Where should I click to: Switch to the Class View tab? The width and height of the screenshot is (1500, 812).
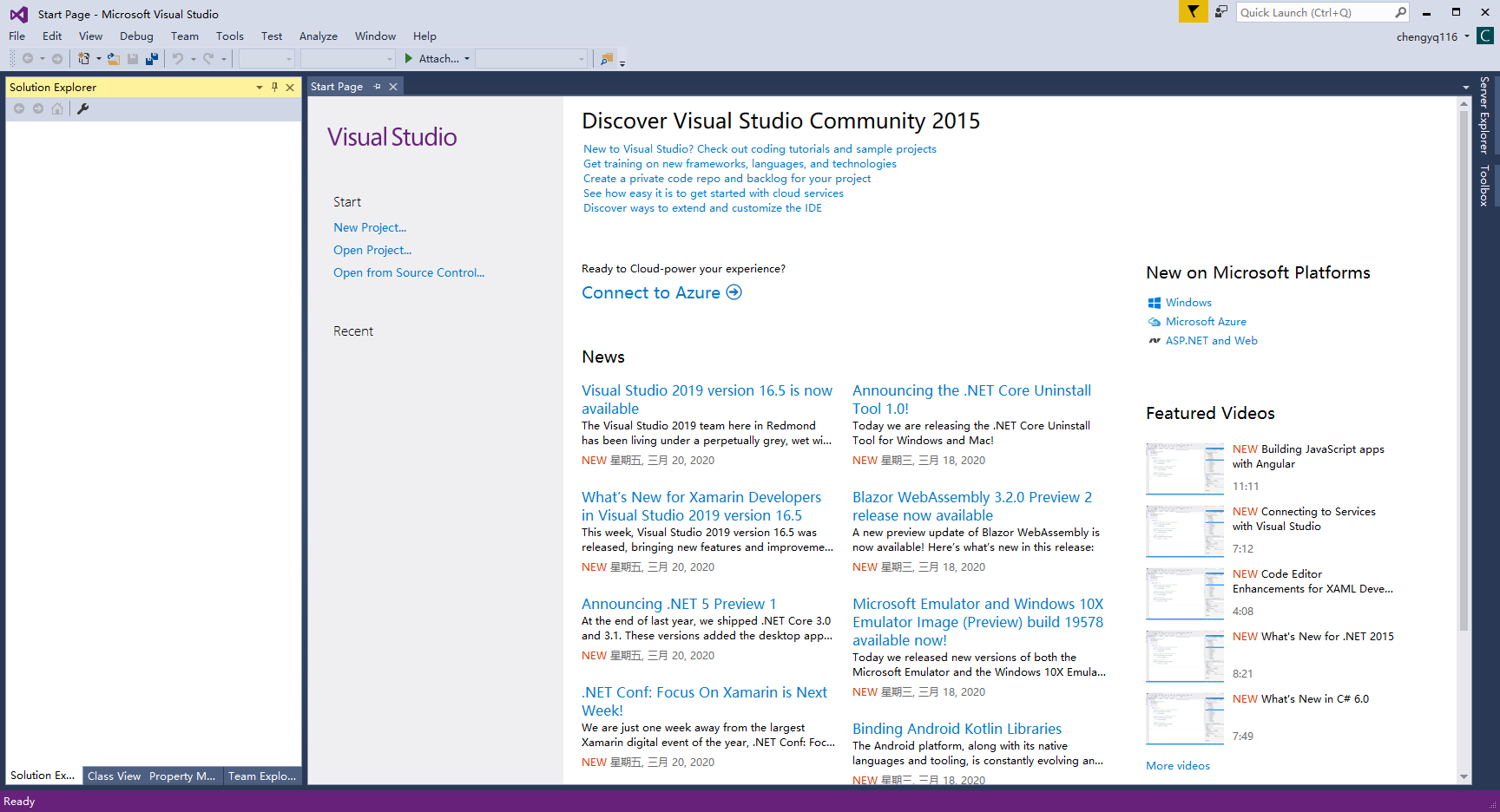(x=114, y=776)
